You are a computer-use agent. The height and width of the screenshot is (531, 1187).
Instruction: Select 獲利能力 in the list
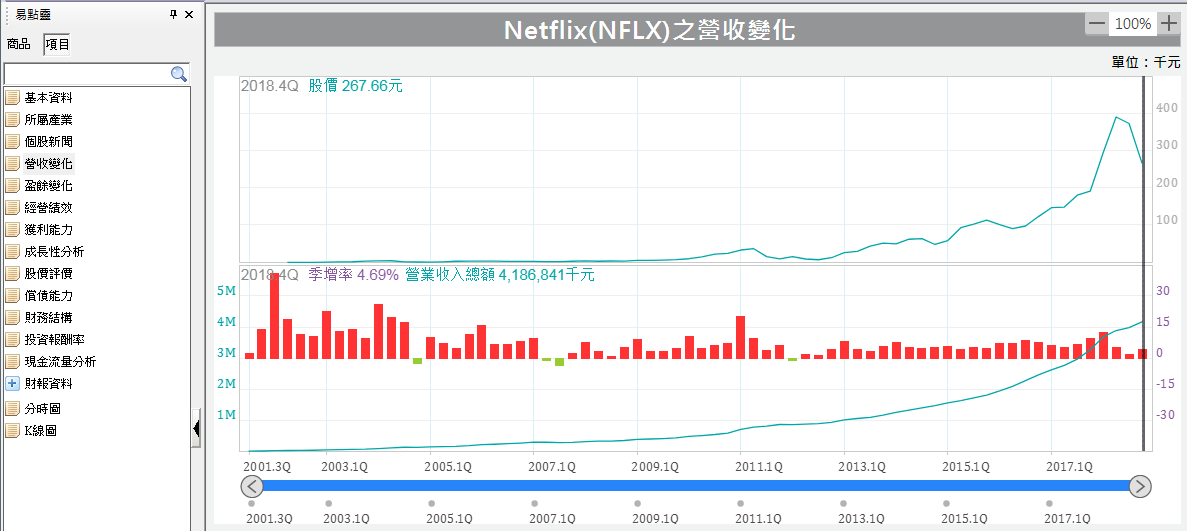48,230
